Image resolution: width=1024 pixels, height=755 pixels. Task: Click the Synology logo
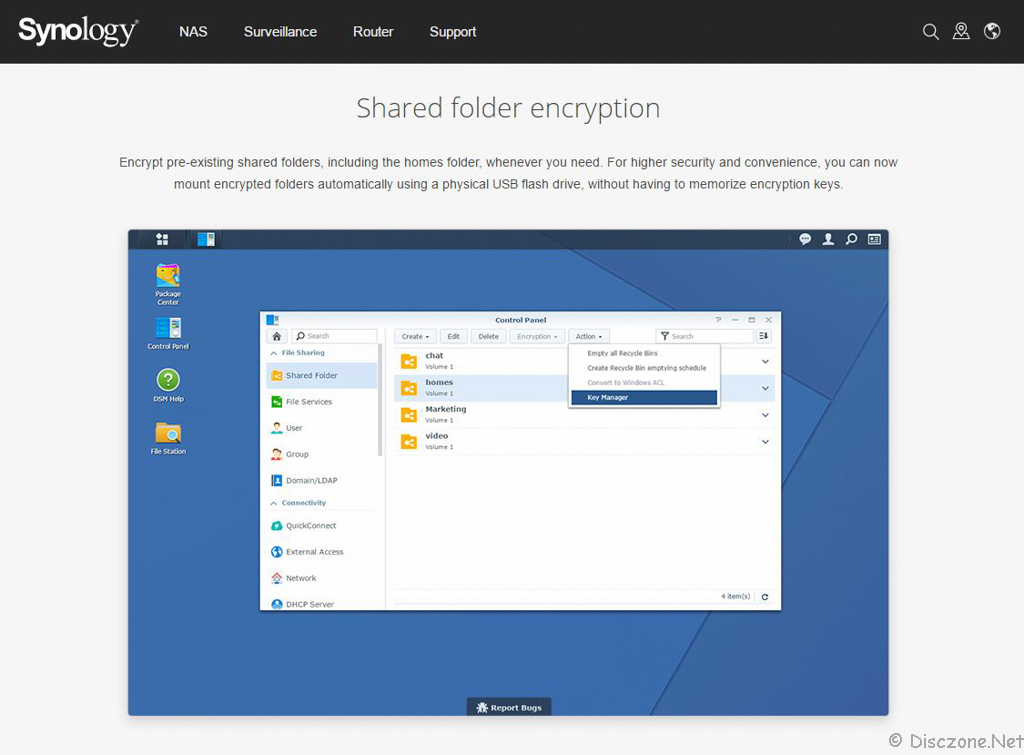(78, 31)
